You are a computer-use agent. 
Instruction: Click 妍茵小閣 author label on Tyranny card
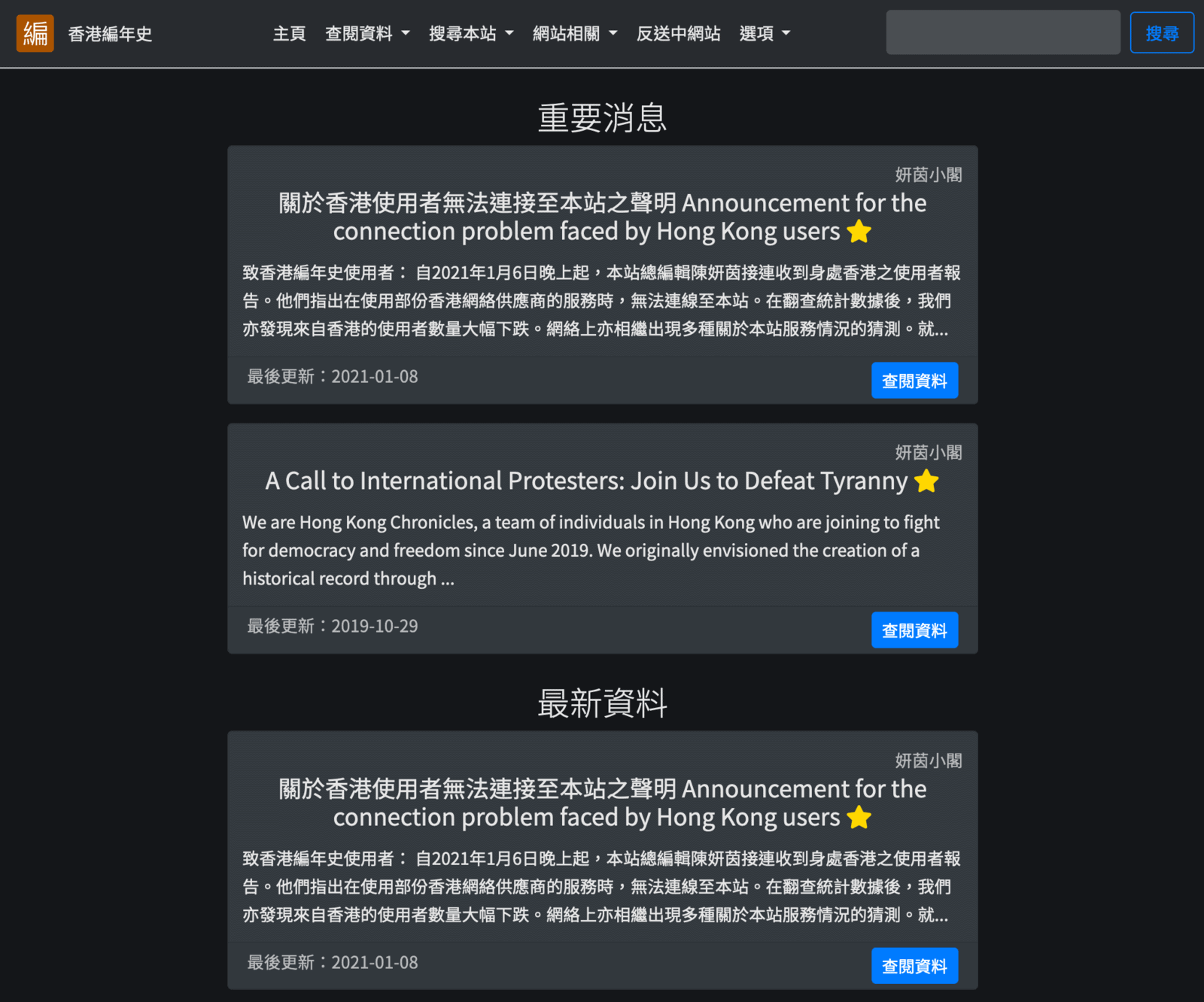tap(928, 452)
